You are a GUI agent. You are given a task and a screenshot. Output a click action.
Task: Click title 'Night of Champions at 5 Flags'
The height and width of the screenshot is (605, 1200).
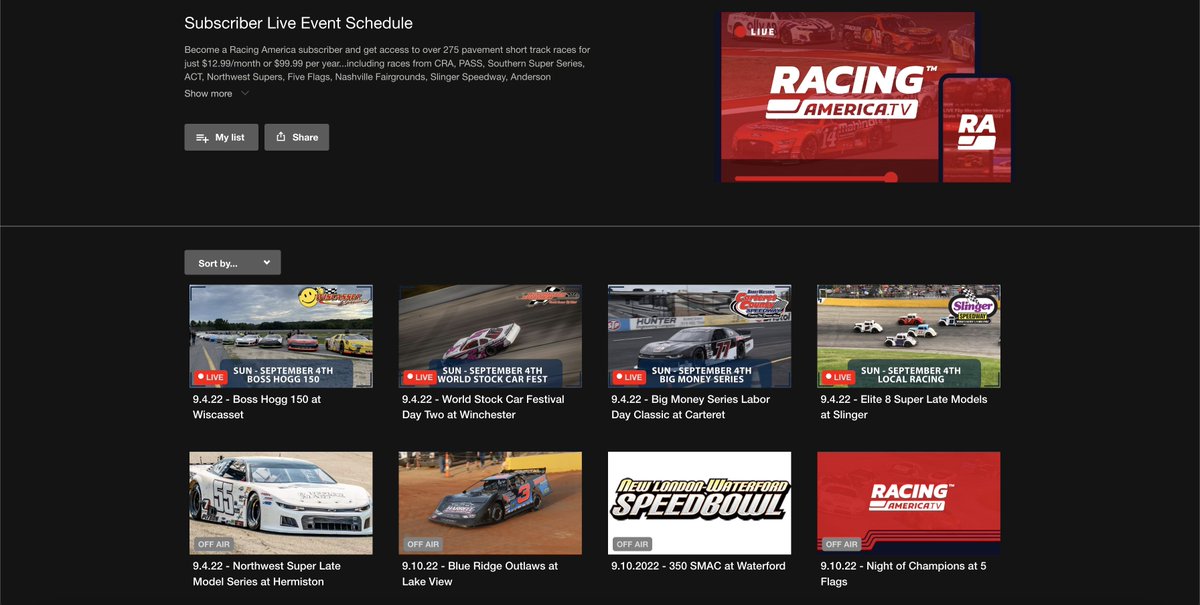click(x=904, y=574)
